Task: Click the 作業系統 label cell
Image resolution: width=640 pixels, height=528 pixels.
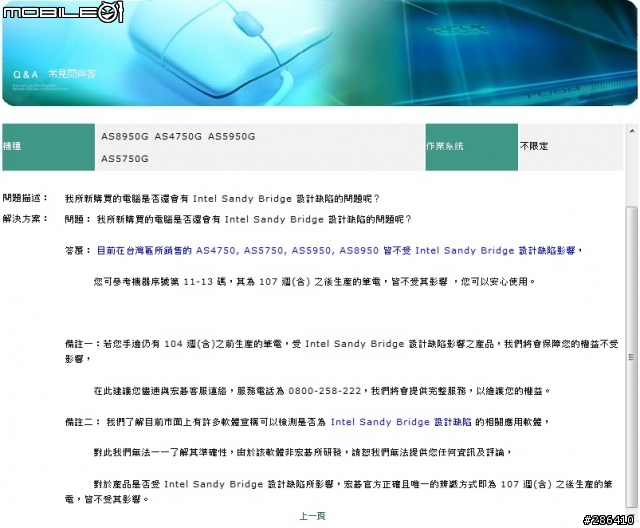Action: [471, 147]
